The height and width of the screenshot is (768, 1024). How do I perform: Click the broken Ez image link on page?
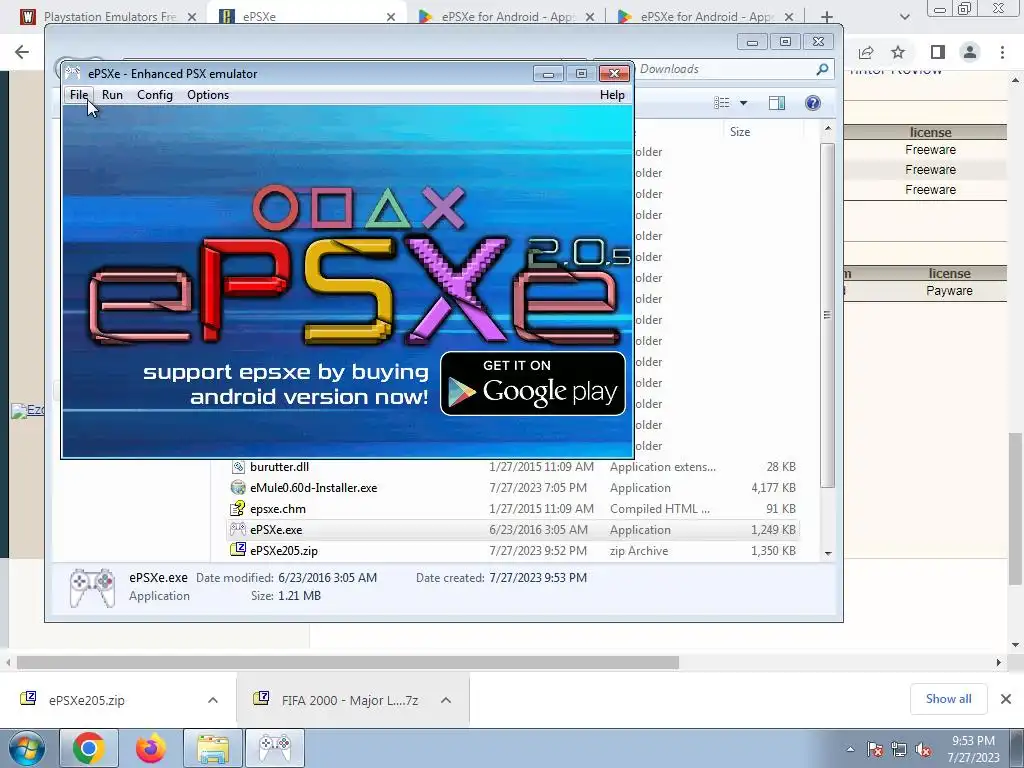28,410
